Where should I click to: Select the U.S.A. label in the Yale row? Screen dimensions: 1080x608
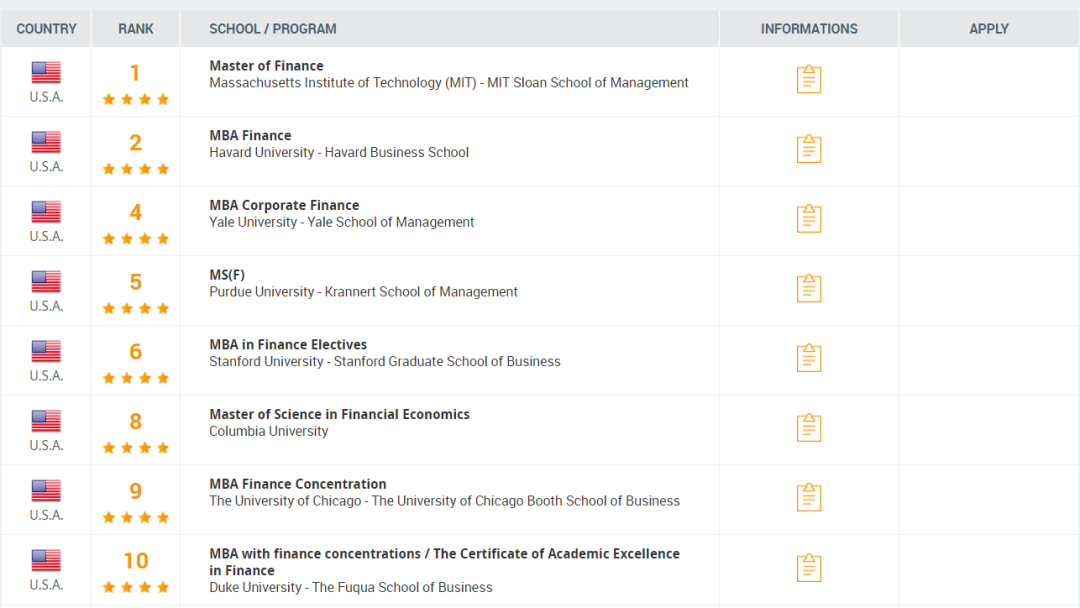pos(46,236)
